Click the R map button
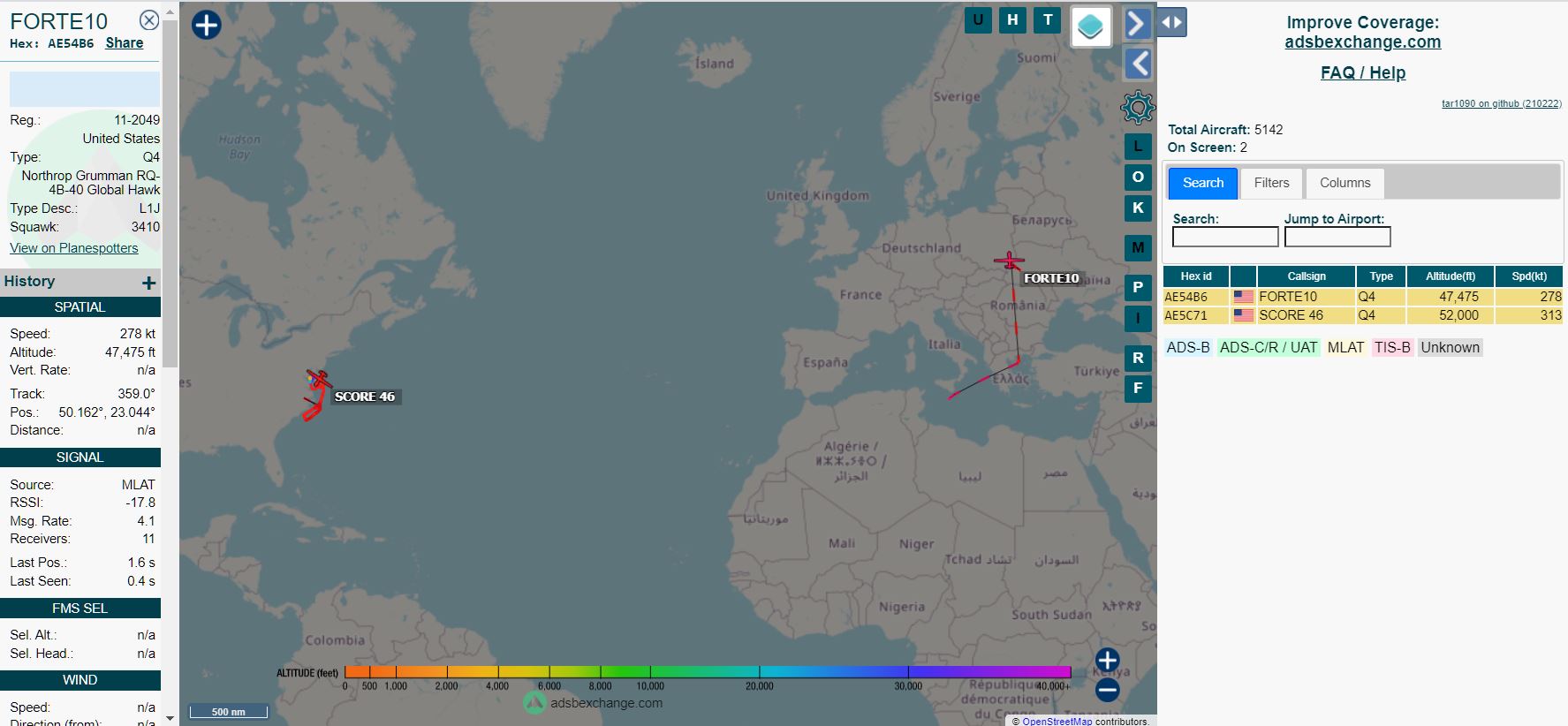 click(x=1138, y=359)
